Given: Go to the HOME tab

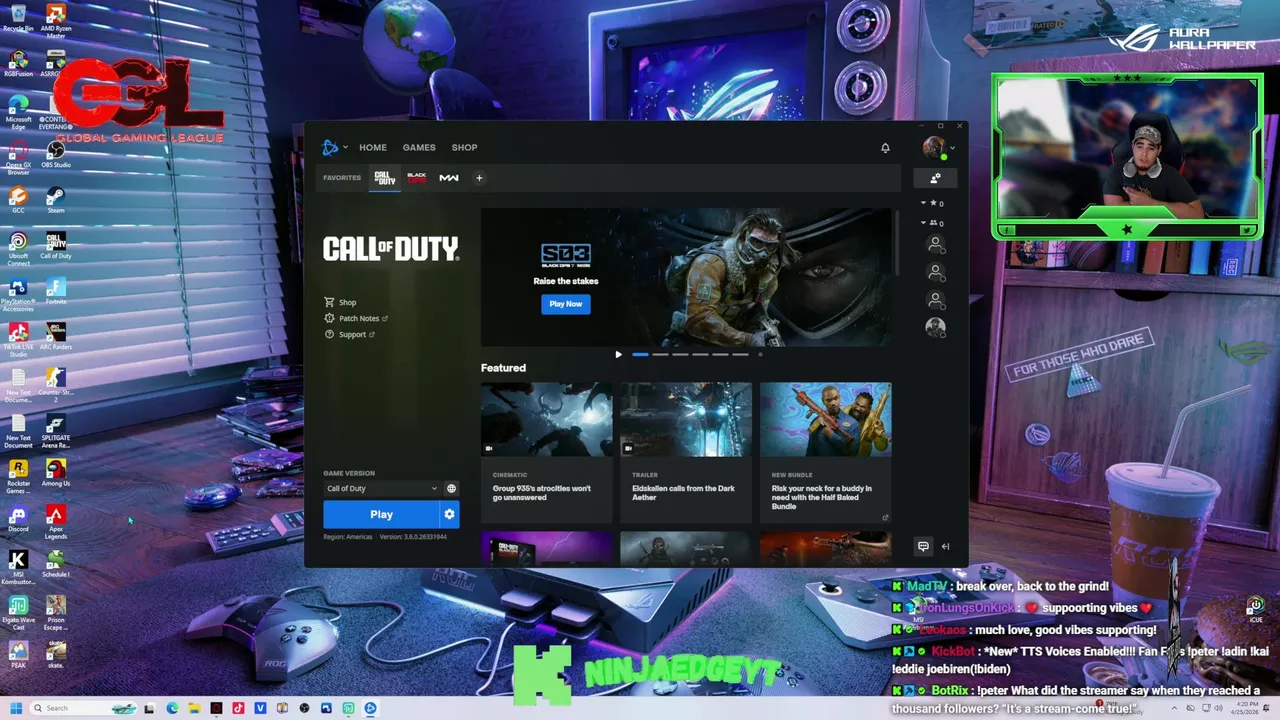Looking at the screenshot, I should (373, 148).
